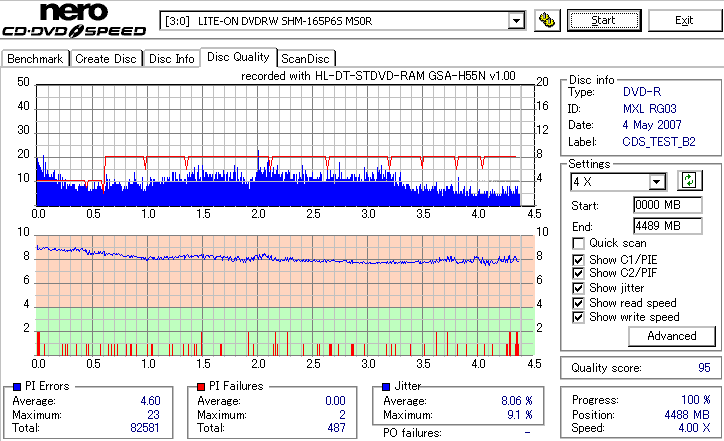724x441 pixels.
Task: Click the jitter and PIF graph area
Action: click(285, 296)
